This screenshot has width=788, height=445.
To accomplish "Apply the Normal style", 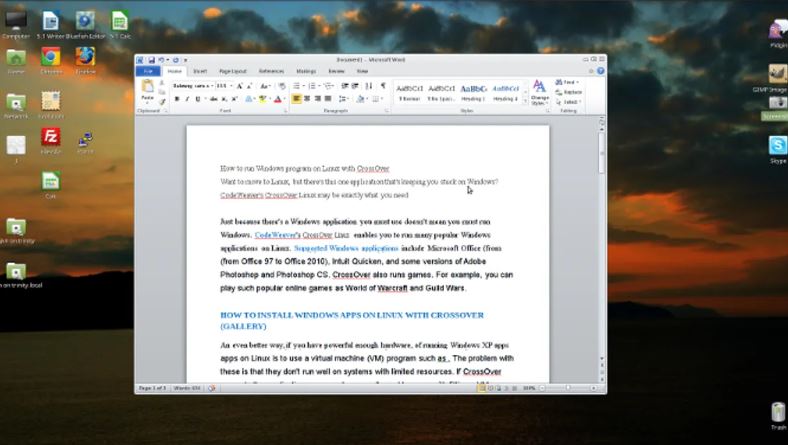I will 410,93.
